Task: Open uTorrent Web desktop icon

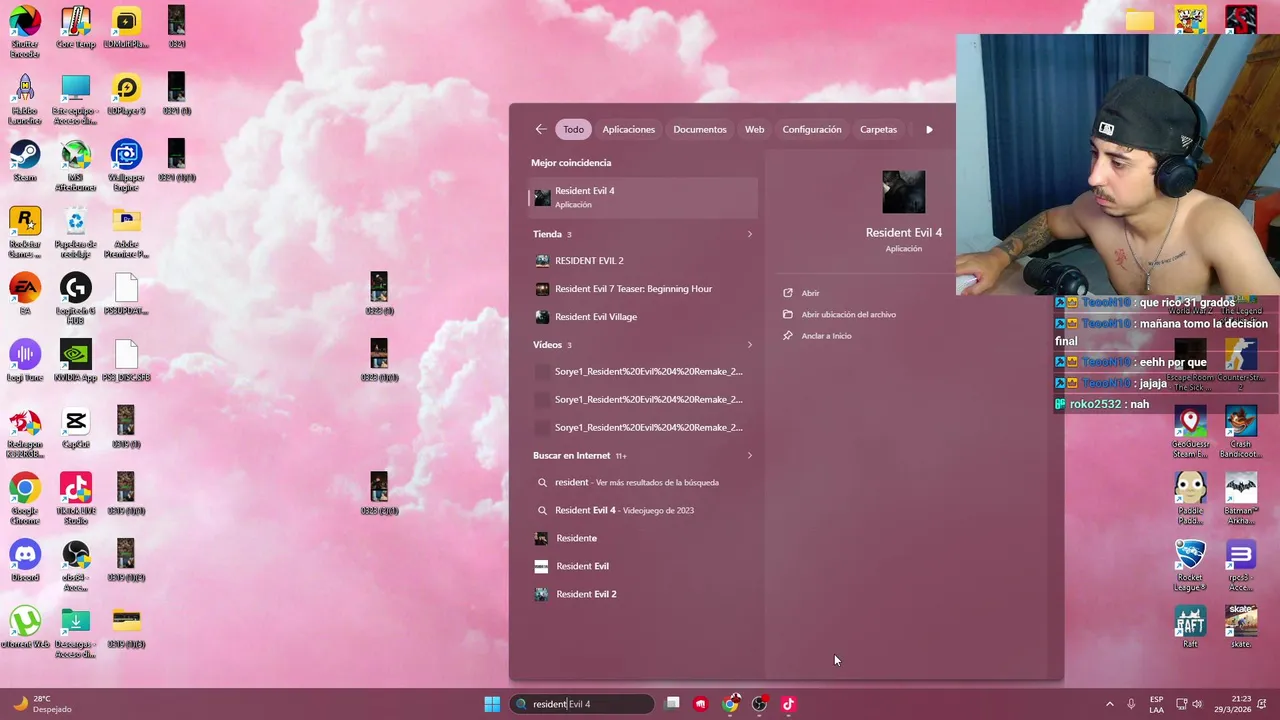Action: tap(25, 628)
